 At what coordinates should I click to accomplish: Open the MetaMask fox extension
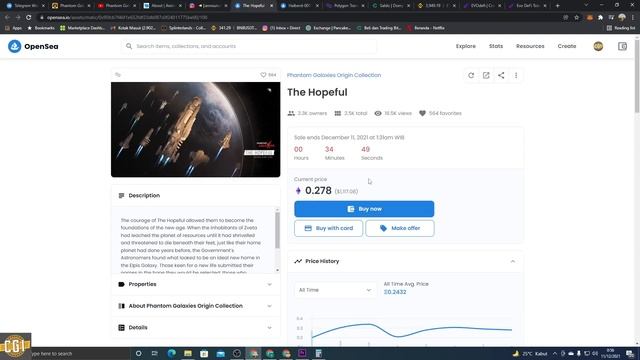point(589,18)
